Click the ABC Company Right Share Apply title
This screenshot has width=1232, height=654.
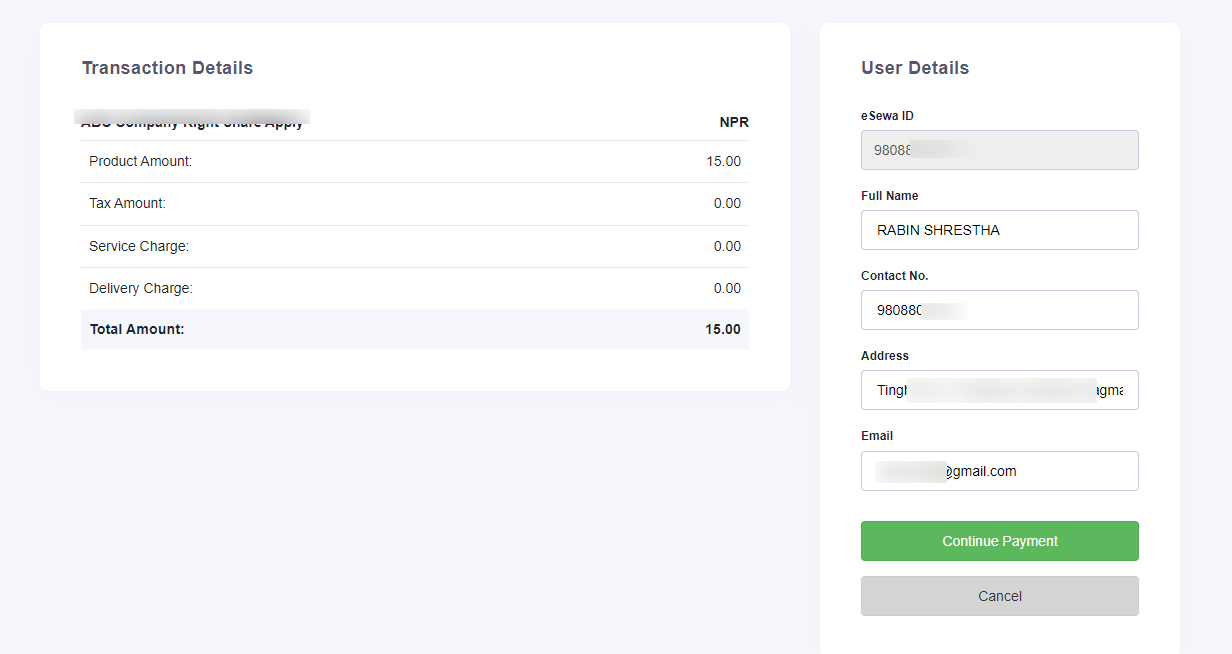[190, 120]
